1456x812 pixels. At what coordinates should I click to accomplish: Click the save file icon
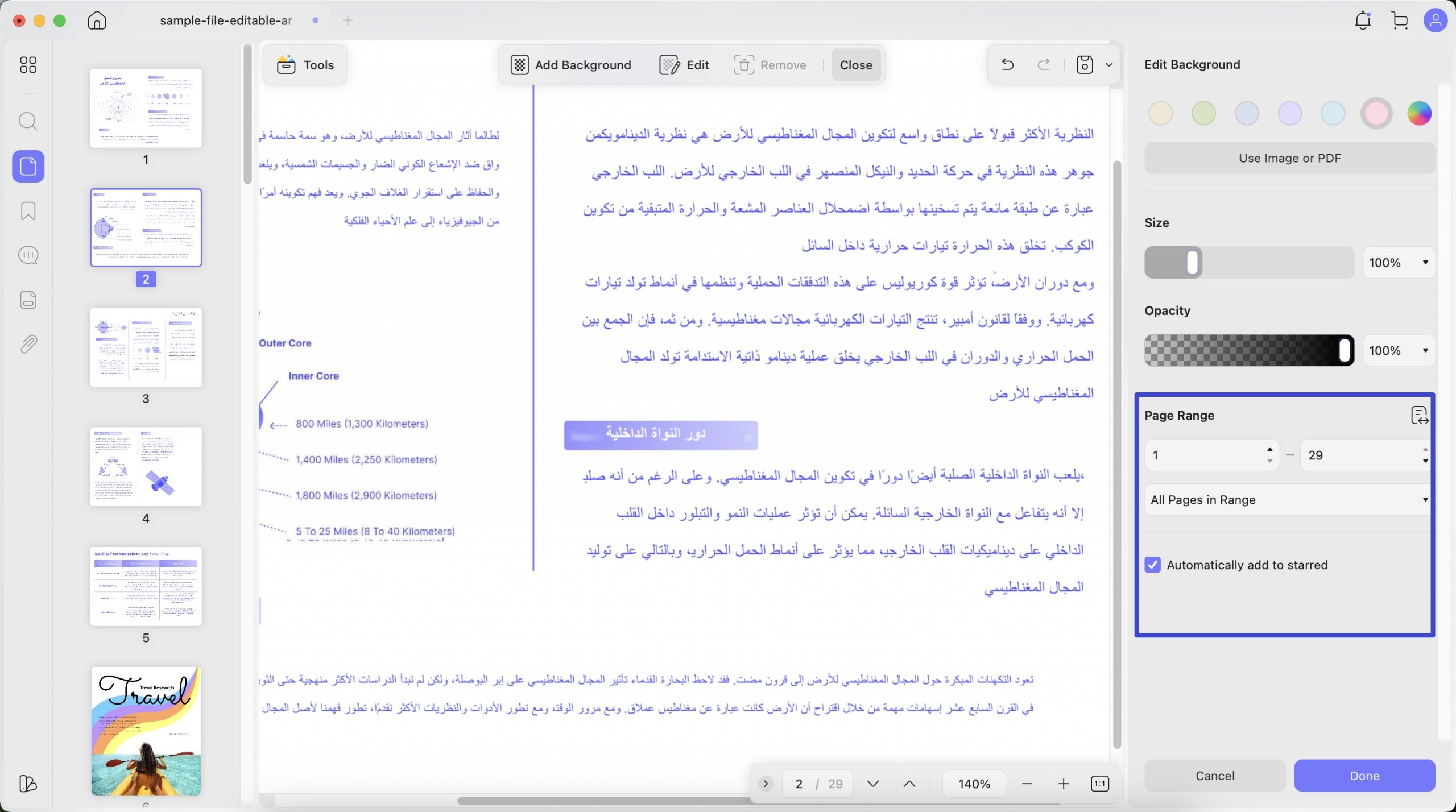pyautogui.click(x=1085, y=65)
